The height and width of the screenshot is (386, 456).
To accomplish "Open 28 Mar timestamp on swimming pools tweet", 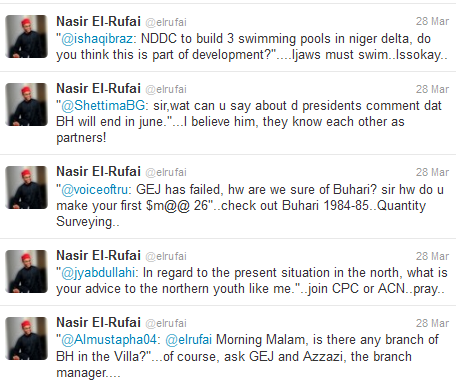I will click(432, 21).
